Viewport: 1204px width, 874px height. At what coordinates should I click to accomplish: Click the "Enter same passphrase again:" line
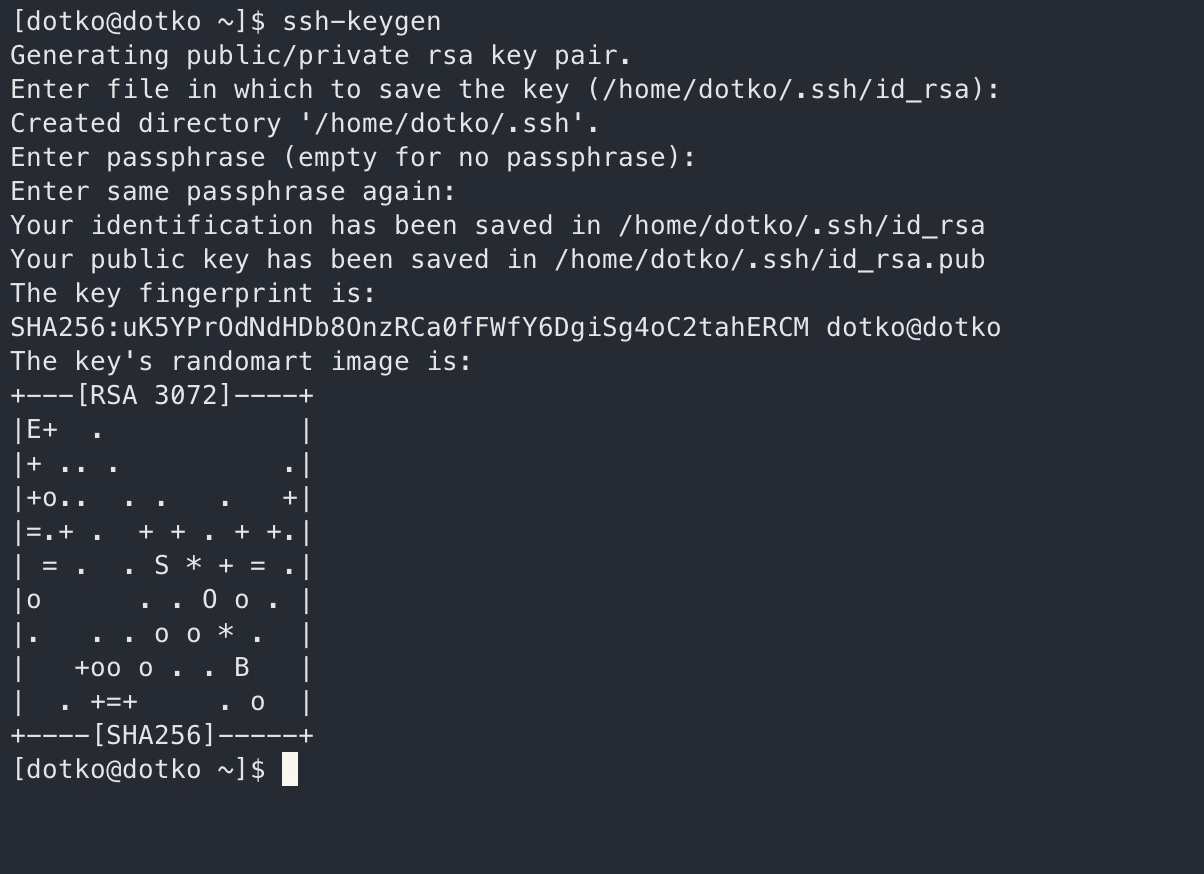pyautogui.click(x=233, y=191)
